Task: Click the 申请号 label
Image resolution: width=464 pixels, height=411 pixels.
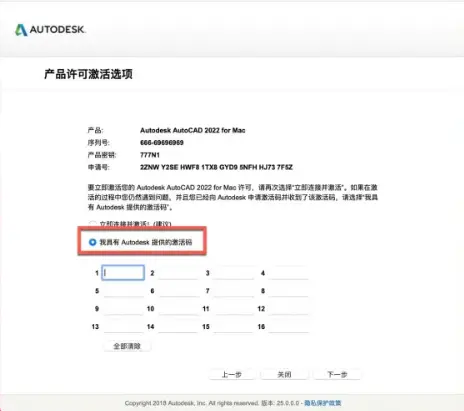Action: (99, 167)
